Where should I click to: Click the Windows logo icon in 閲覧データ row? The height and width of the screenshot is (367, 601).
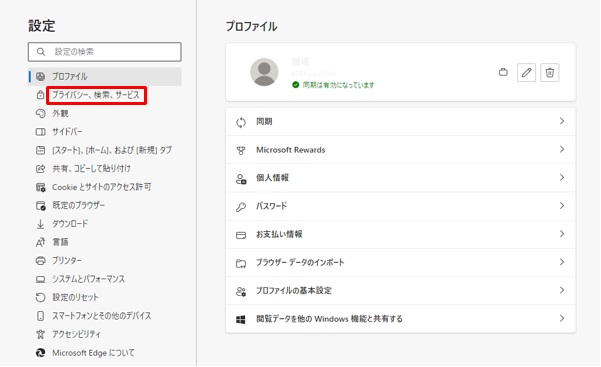click(241, 319)
